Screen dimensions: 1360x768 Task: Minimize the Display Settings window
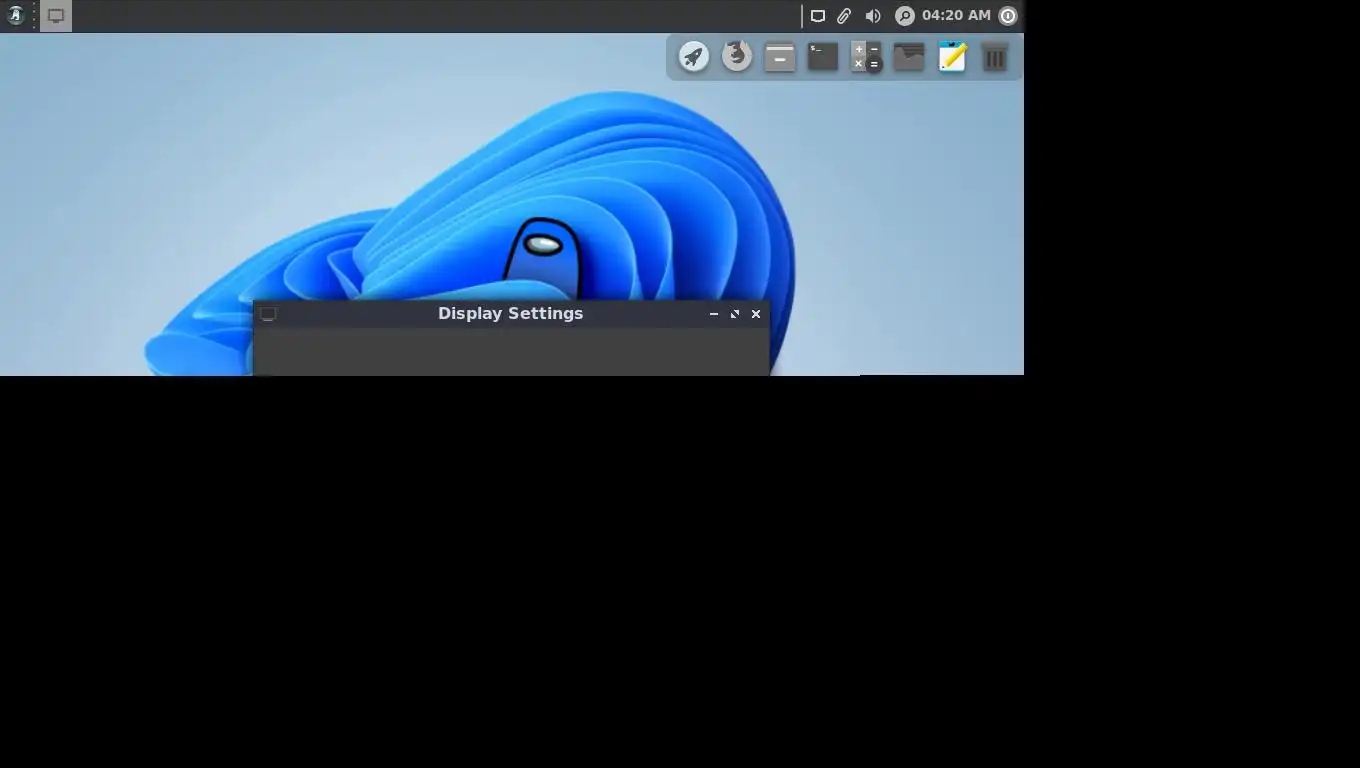pyautogui.click(x=714, y=314)
